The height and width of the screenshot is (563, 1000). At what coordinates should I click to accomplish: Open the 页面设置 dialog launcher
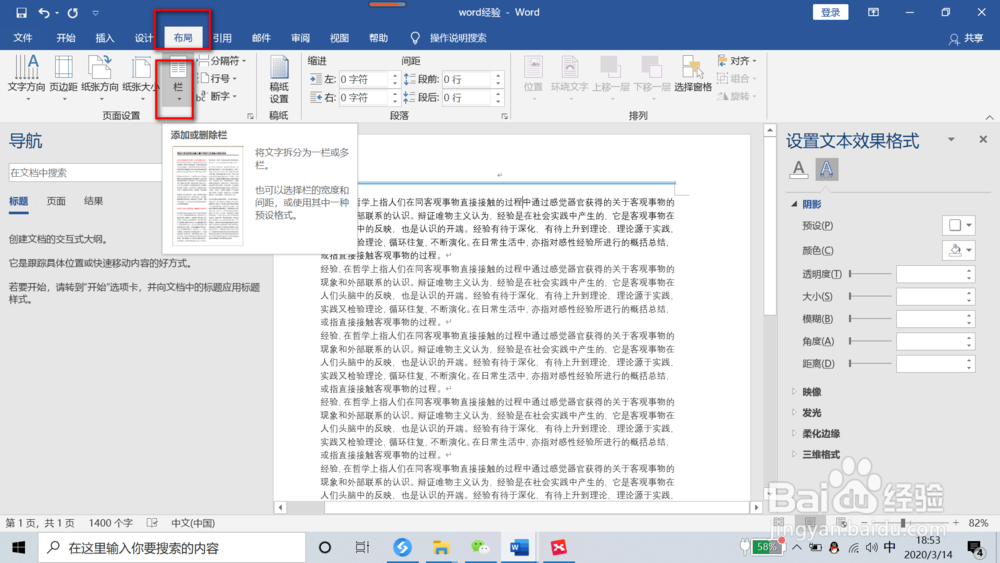(x=250, y=116)
